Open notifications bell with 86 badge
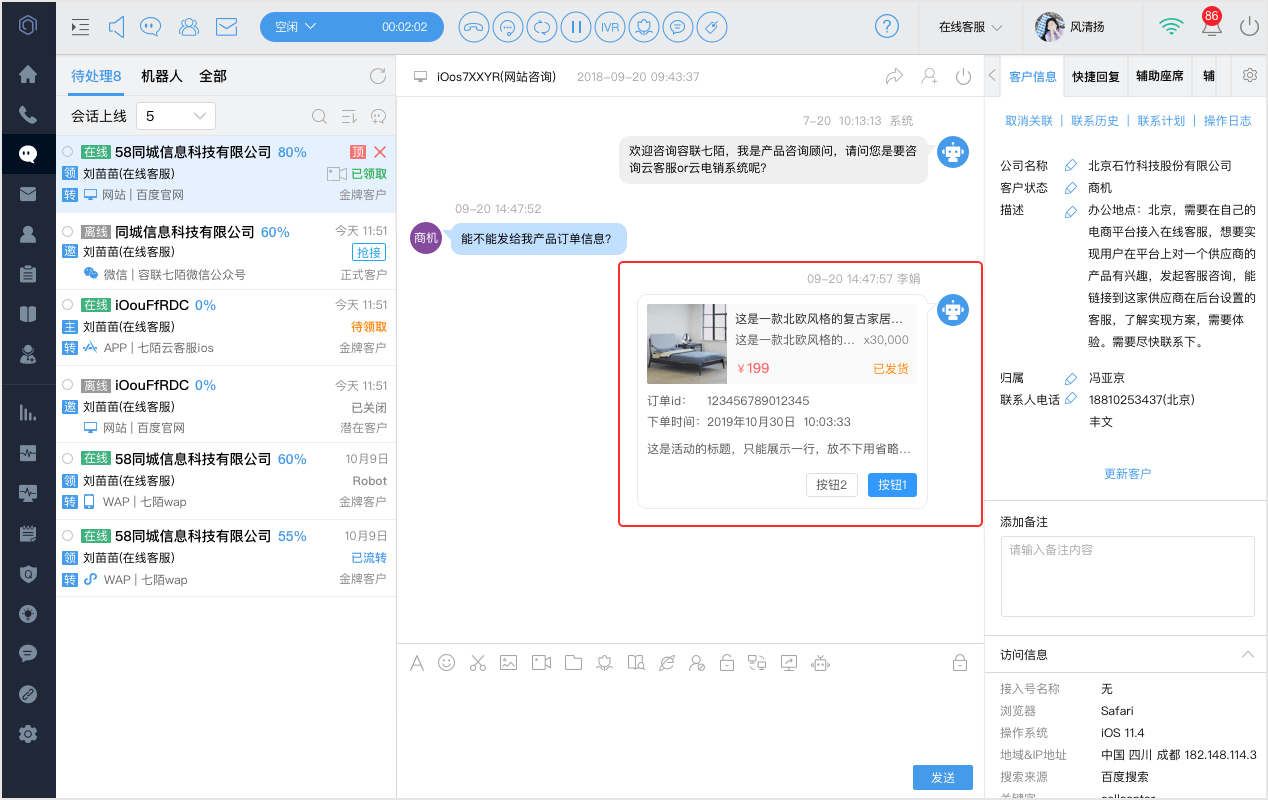 (x=1211, y=26)
